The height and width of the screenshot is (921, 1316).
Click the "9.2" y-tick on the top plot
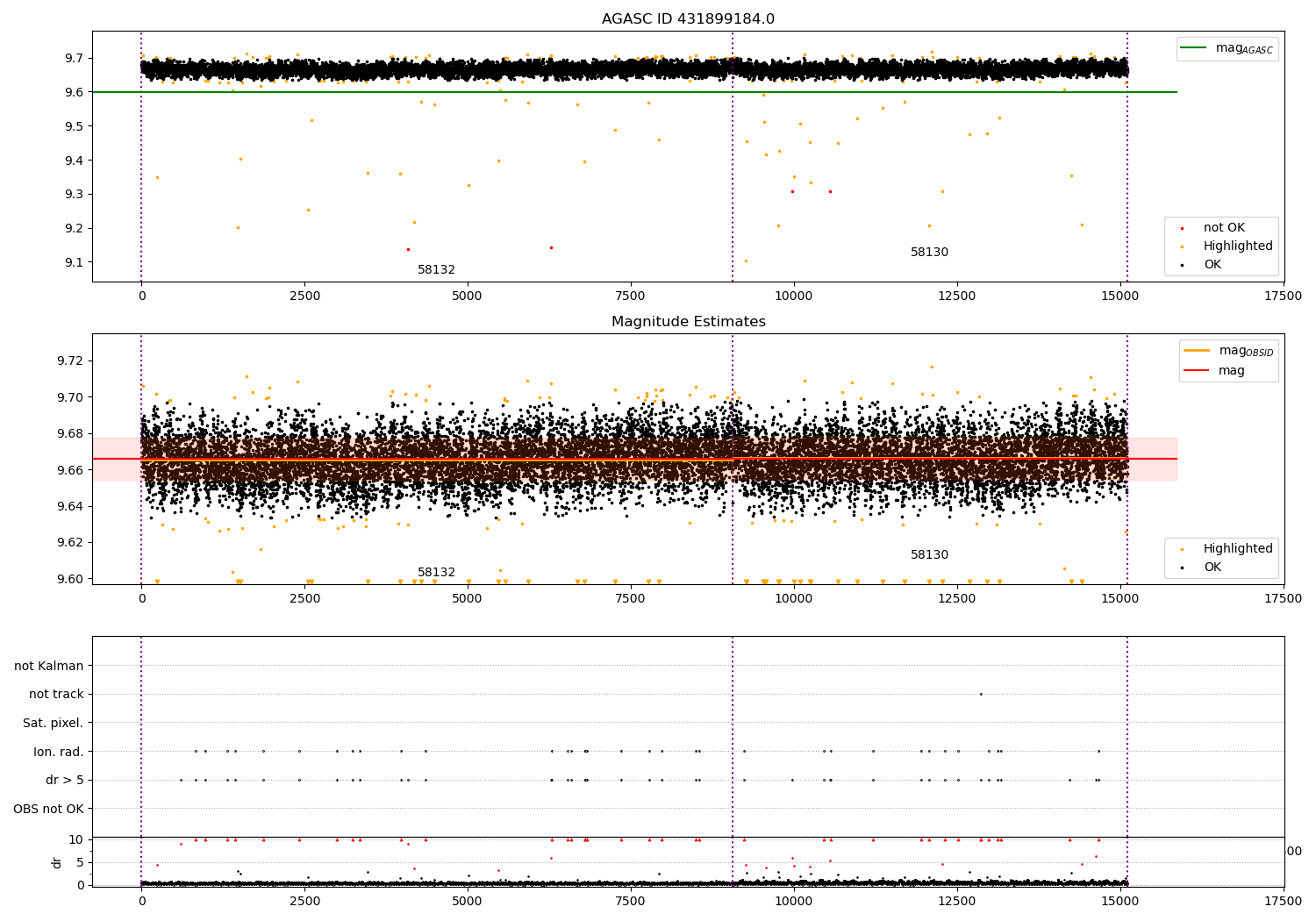point(75,228)
